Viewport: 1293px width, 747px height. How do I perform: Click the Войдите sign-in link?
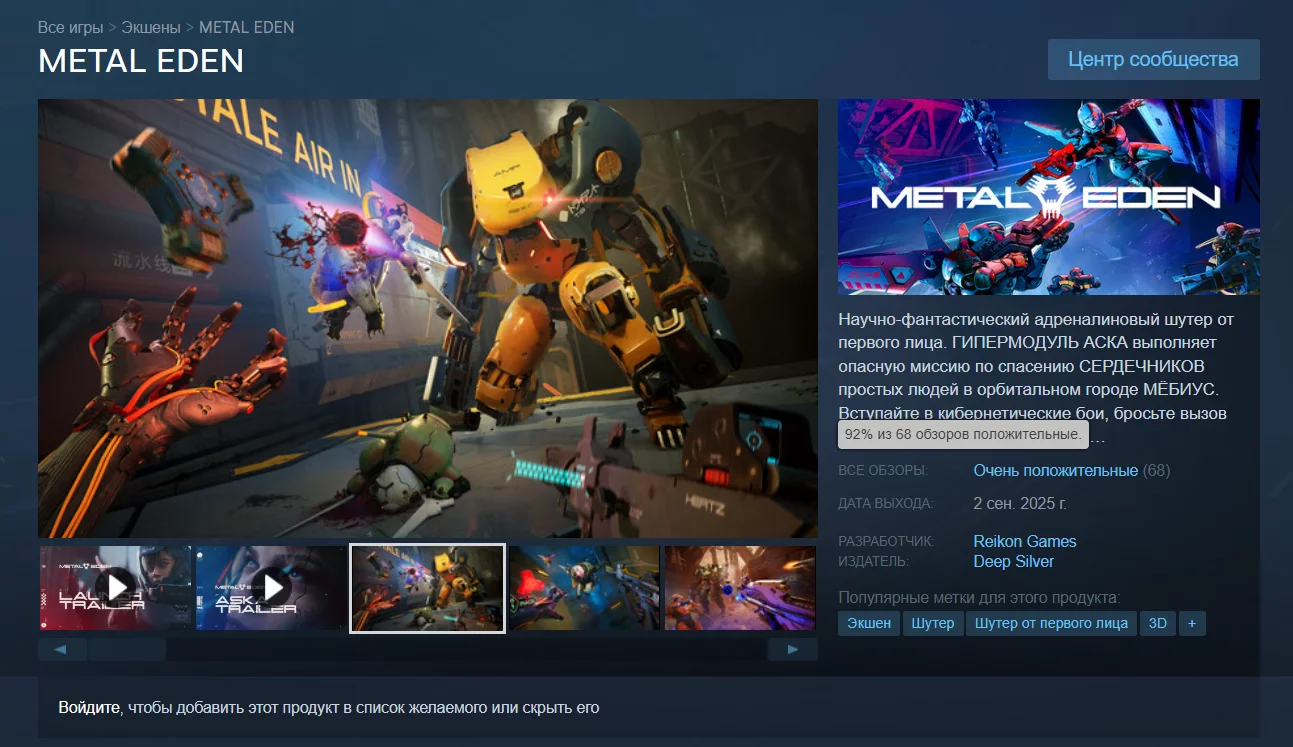89,708
